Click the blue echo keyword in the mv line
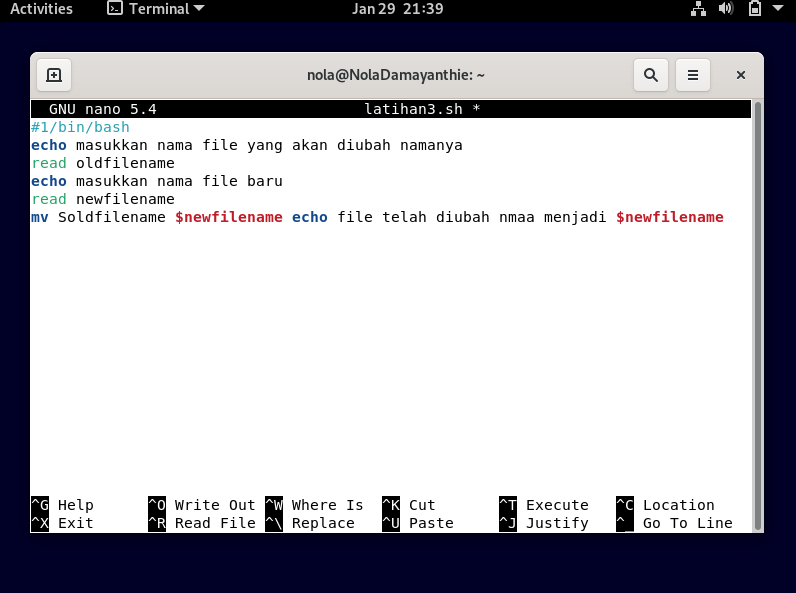796x593 pixels. [x=310, y=217]
